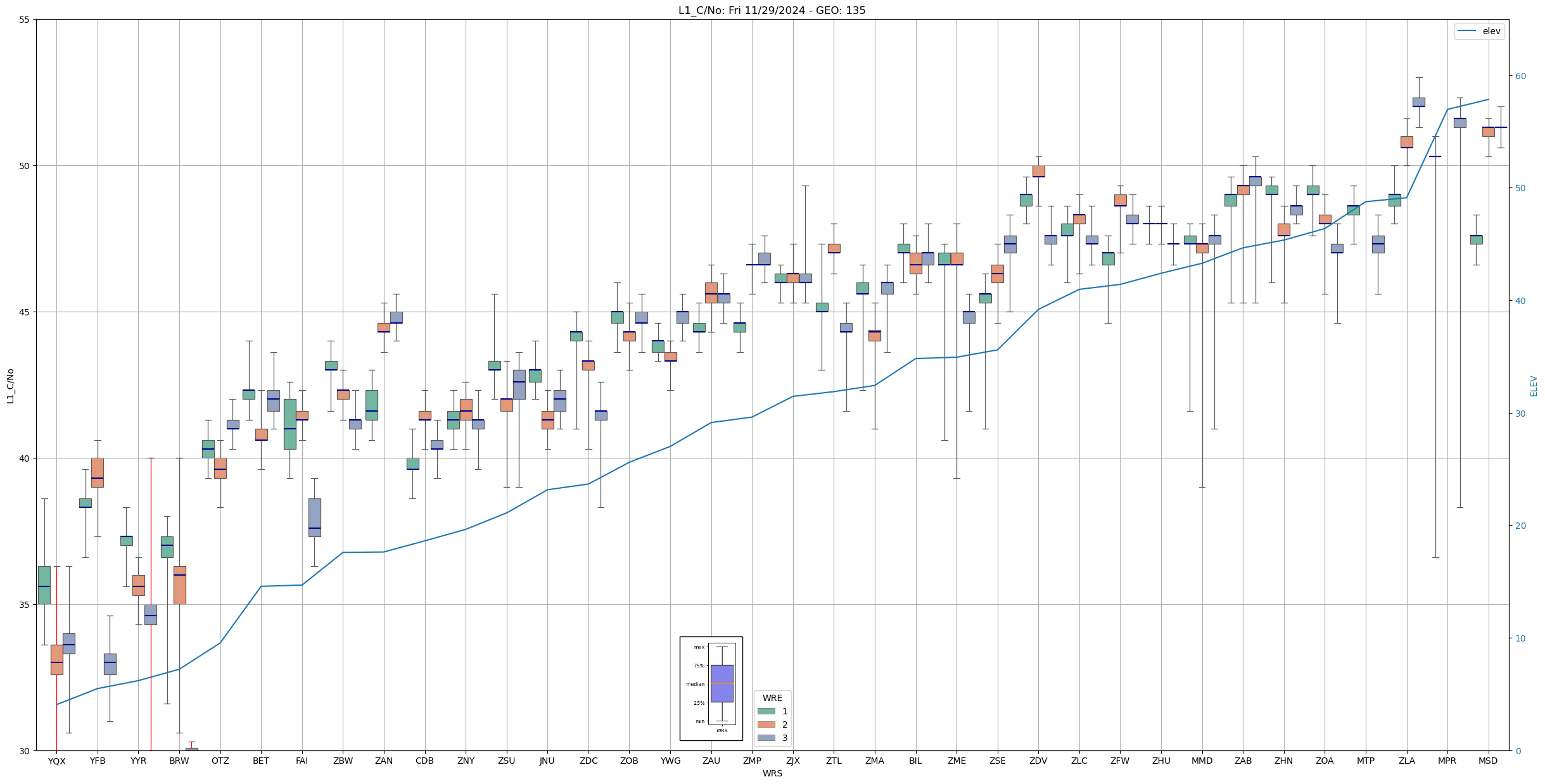This screenshot has height=784, width=1545.
Task: Click the WRS x-axis label
Action: [x=772, y=773]
